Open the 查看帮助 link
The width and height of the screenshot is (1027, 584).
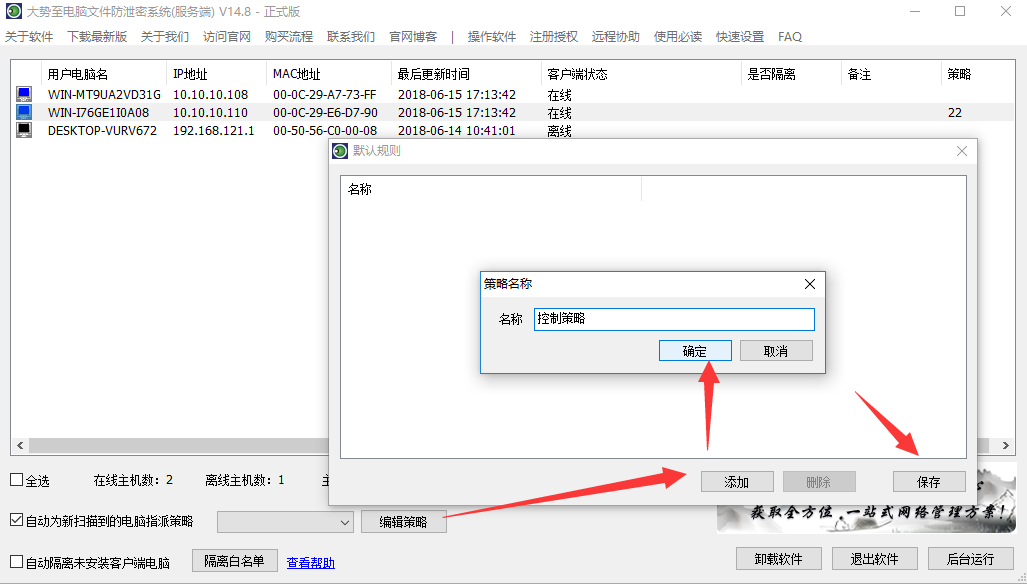(x=310, y=563)
